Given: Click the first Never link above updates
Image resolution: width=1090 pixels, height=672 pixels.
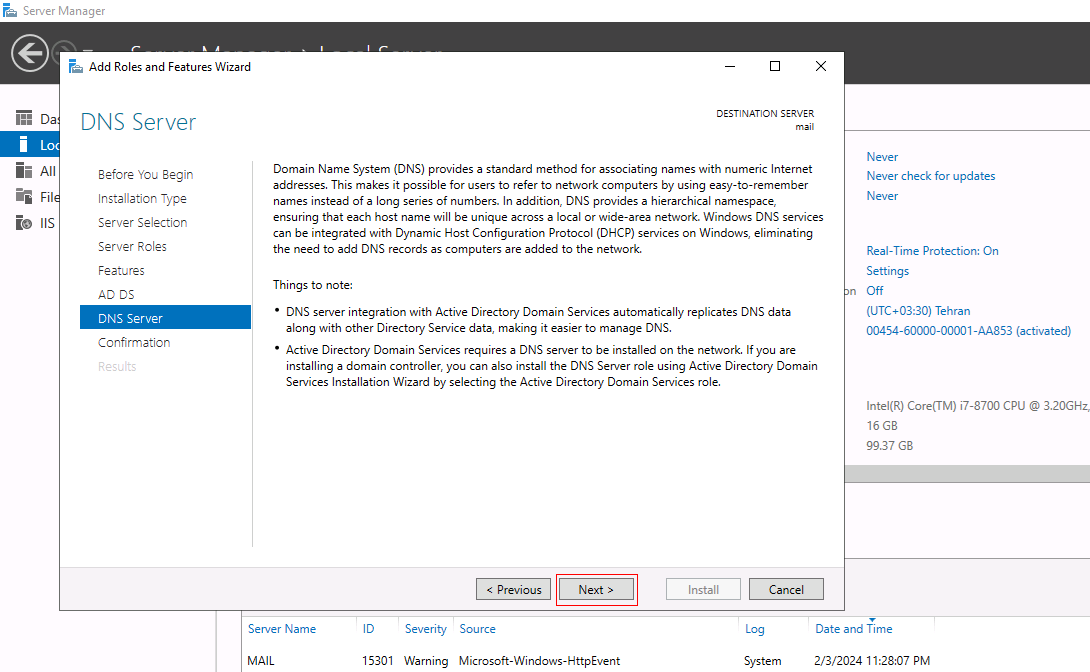Looking at the screenshot, I should click(x=882, y=157).
